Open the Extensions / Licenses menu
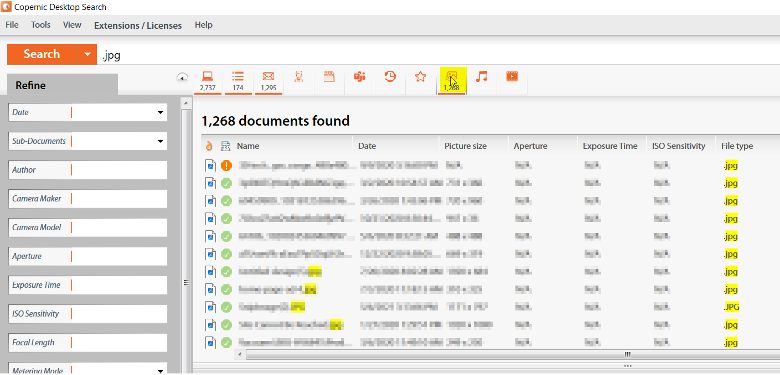Screen dimensions: 780x375 pyautogui.click(x=138, y=25)
